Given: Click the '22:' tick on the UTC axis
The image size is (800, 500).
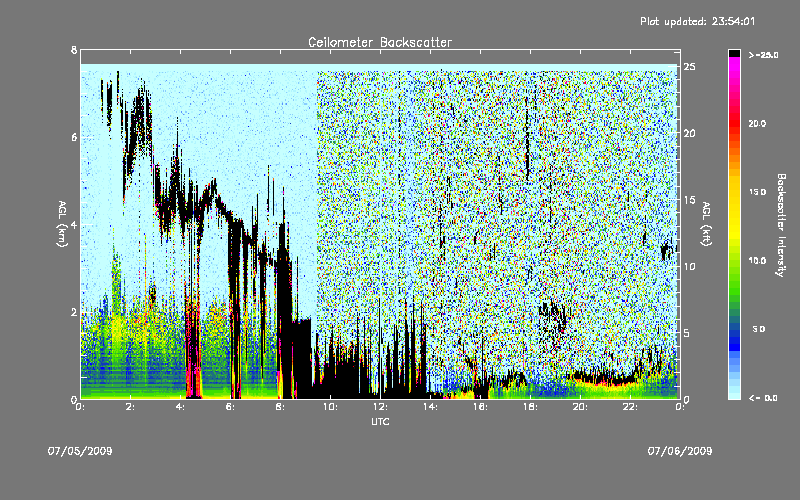Looking at the screenshot, I should point(631,407).
